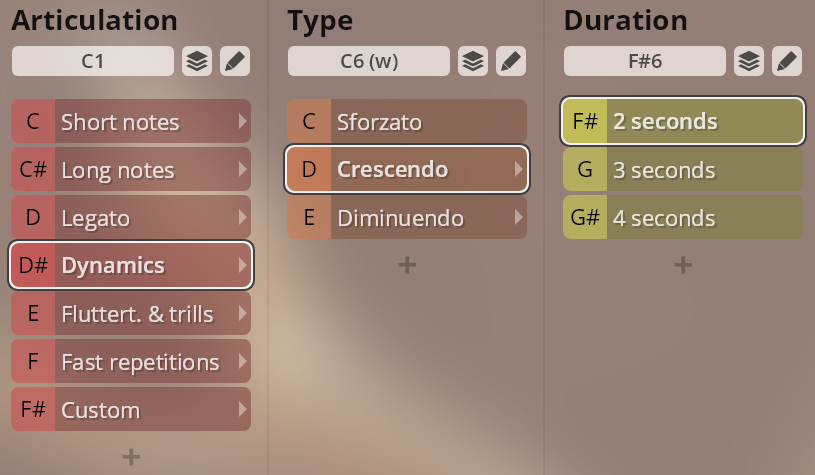Click the layers icon in the Duration column
The height and width of the screenshot is (475, 815).
pyautogui.click(x=749, y=61)
